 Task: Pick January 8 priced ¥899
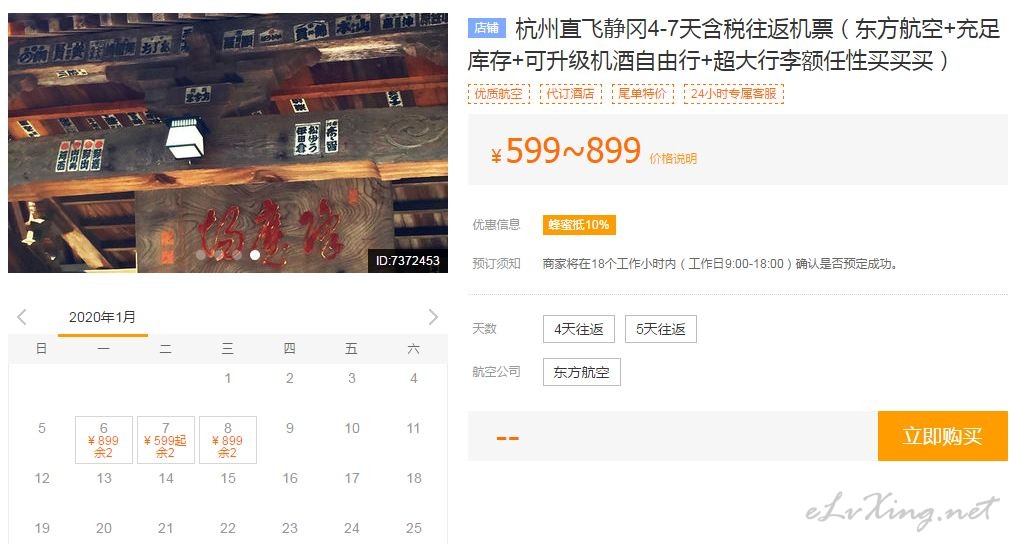click(x=228, y=440)
